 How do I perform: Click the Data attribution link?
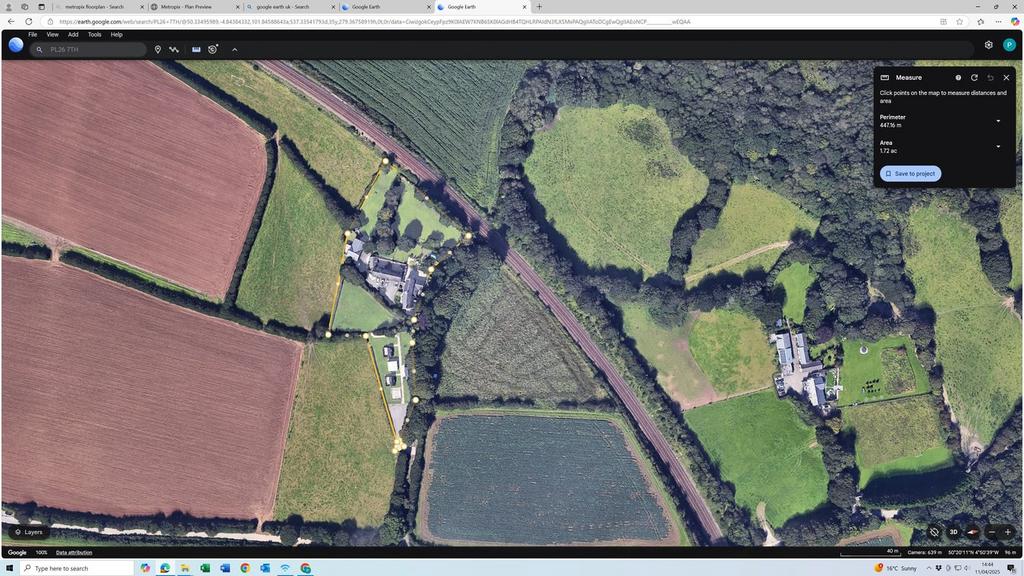tap(74, 552)
